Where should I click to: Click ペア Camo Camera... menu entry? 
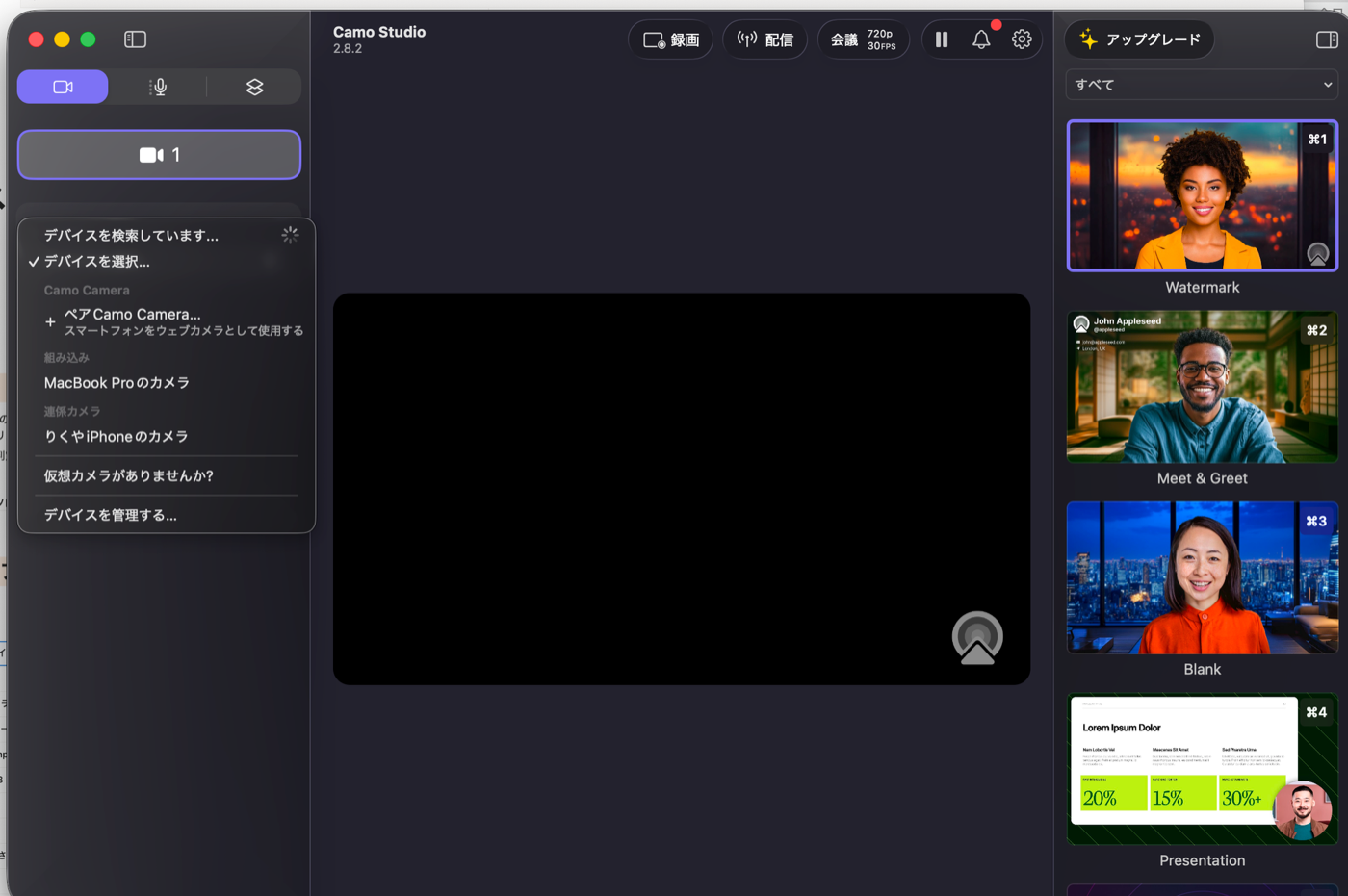[x=167, y=321]
